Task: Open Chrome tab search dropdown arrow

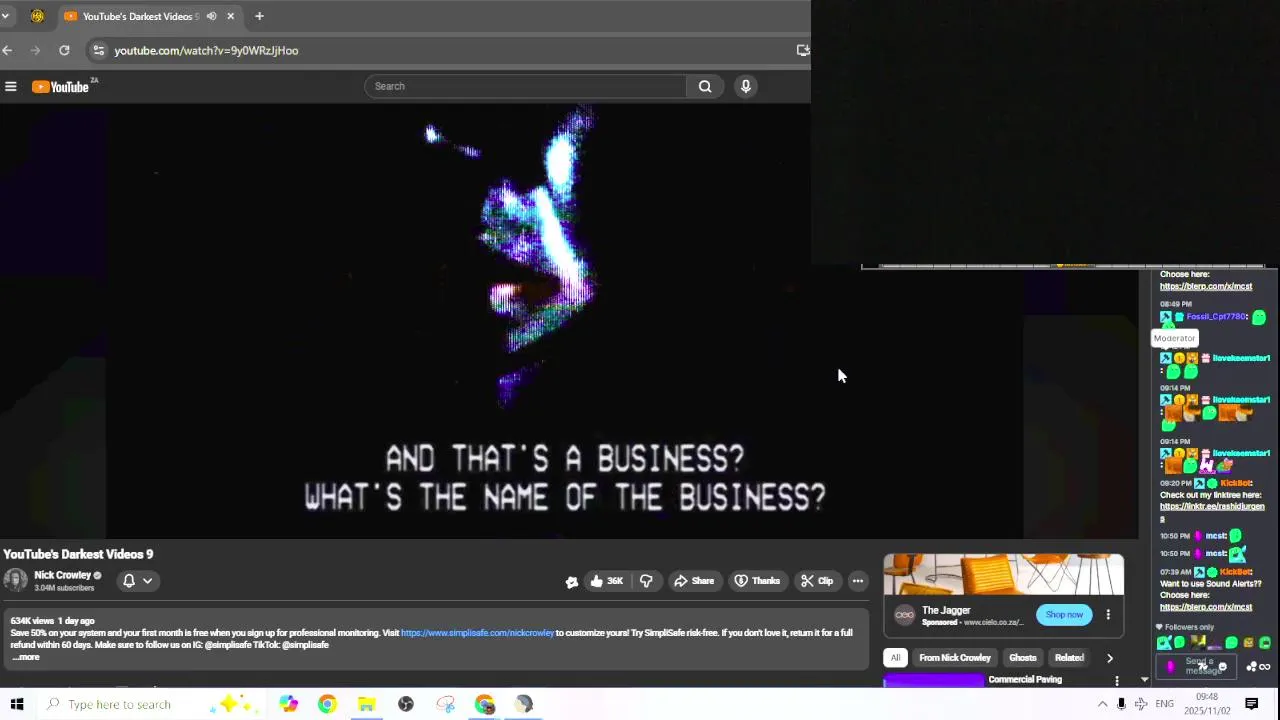Action: tap(5, 16)
